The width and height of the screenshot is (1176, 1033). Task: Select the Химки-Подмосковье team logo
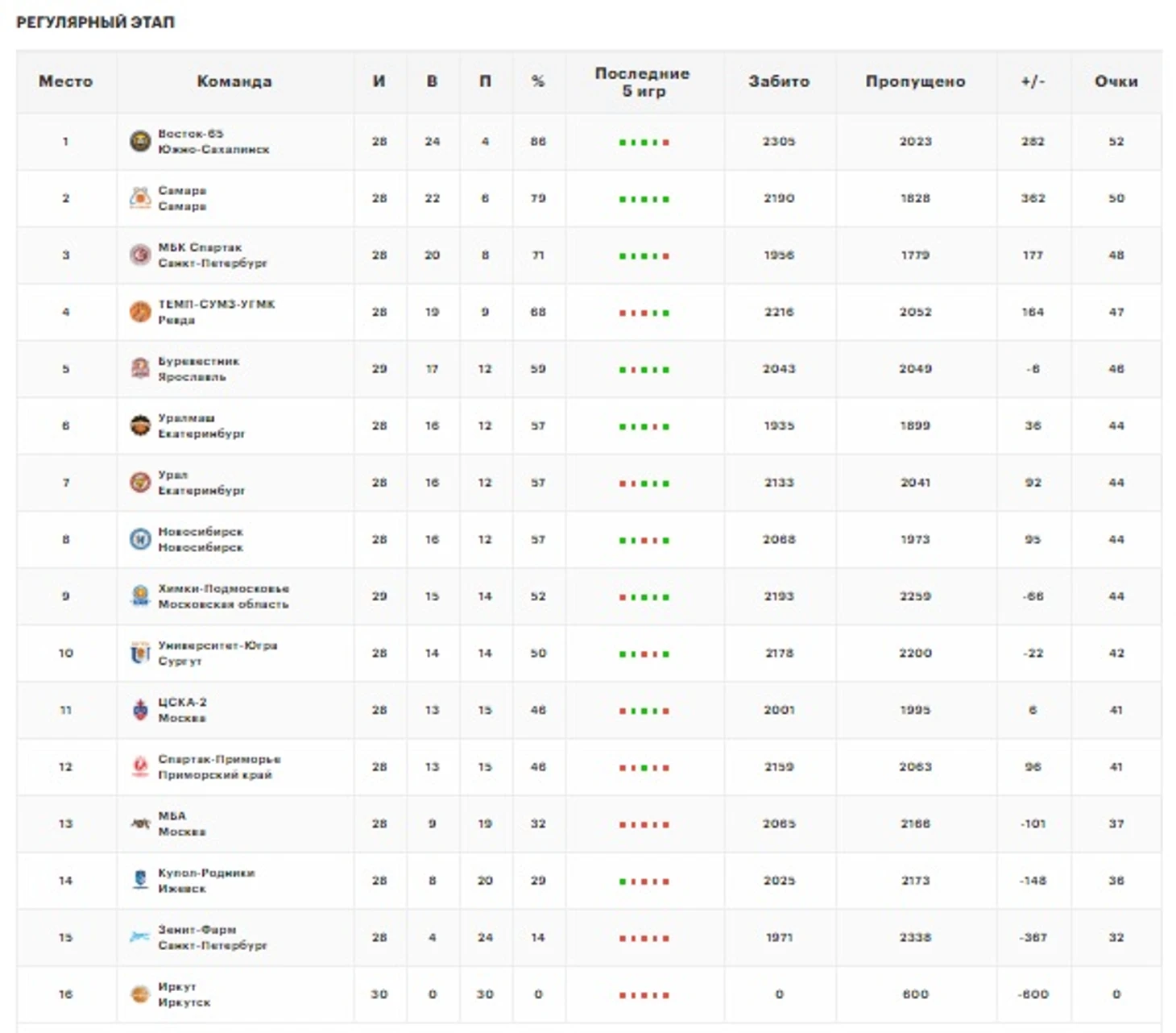[x=140, y=596]
